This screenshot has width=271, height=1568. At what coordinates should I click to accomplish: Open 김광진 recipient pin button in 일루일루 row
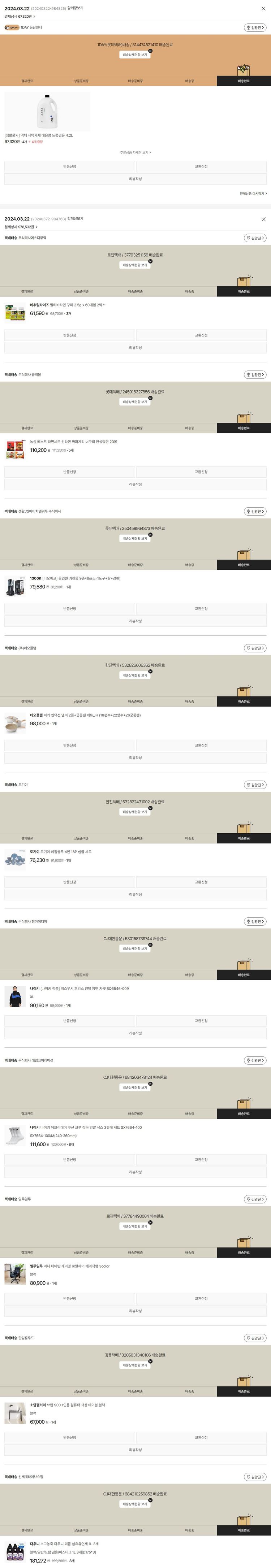coord(255,1199)
